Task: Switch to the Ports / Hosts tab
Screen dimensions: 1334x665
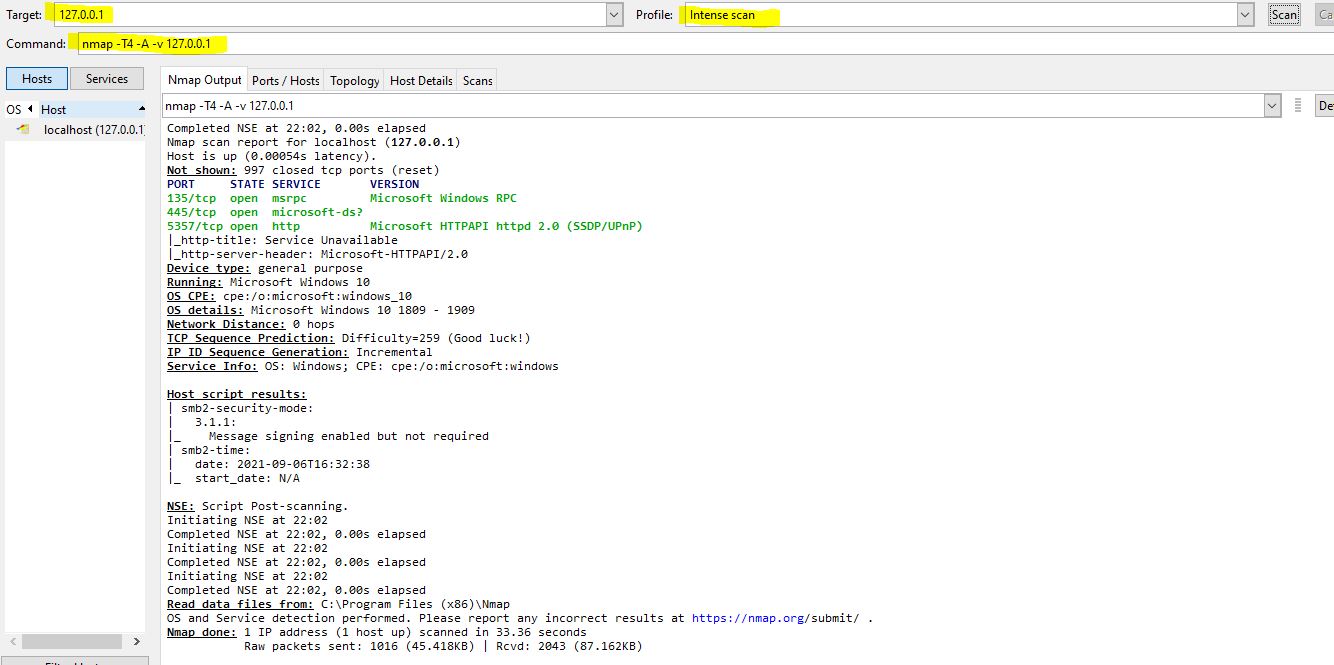Action: click(x=287, y=80)
